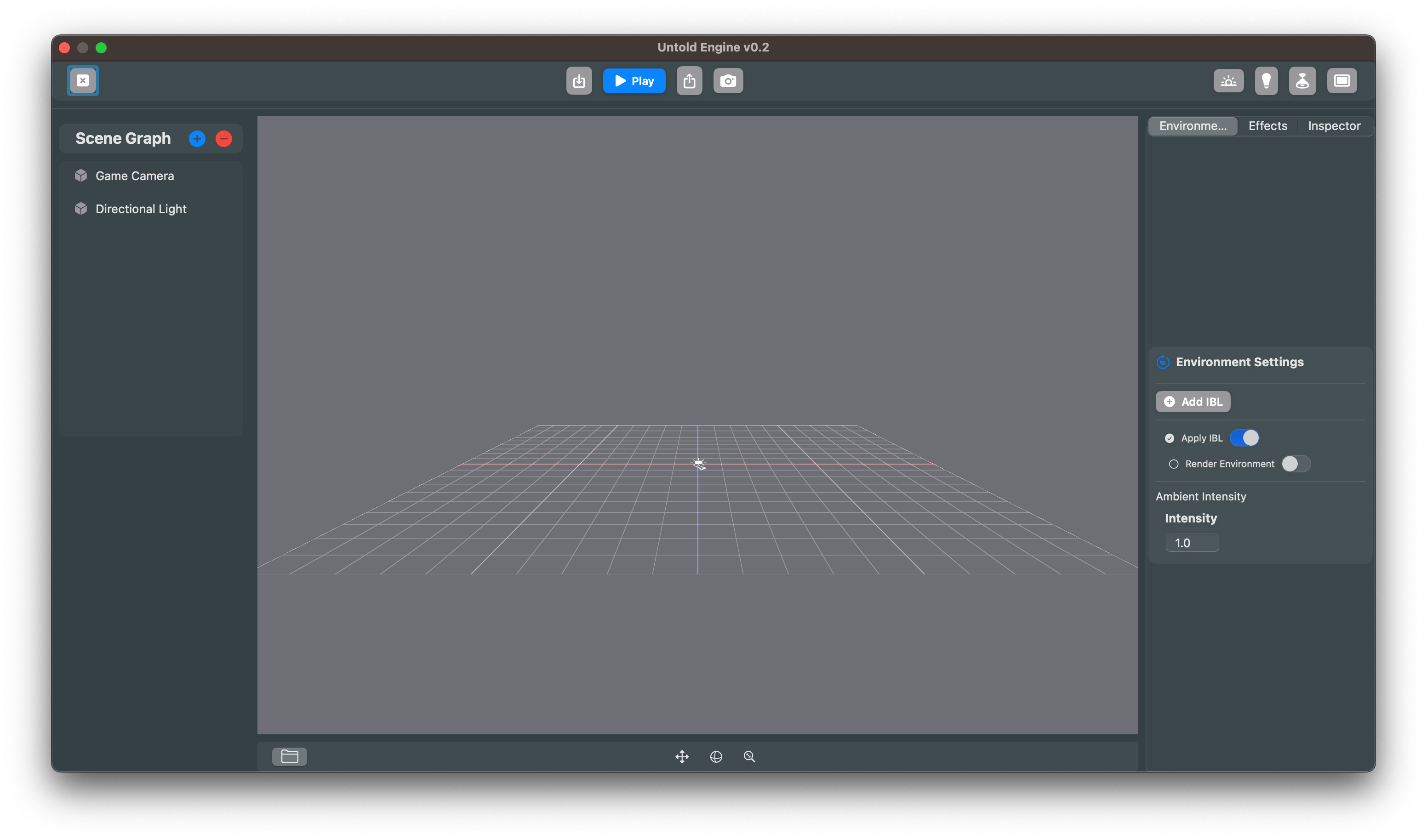1427x840 pixels.
Task: Select Directional Light in the Scene Graph
Action: click(140, 209)
